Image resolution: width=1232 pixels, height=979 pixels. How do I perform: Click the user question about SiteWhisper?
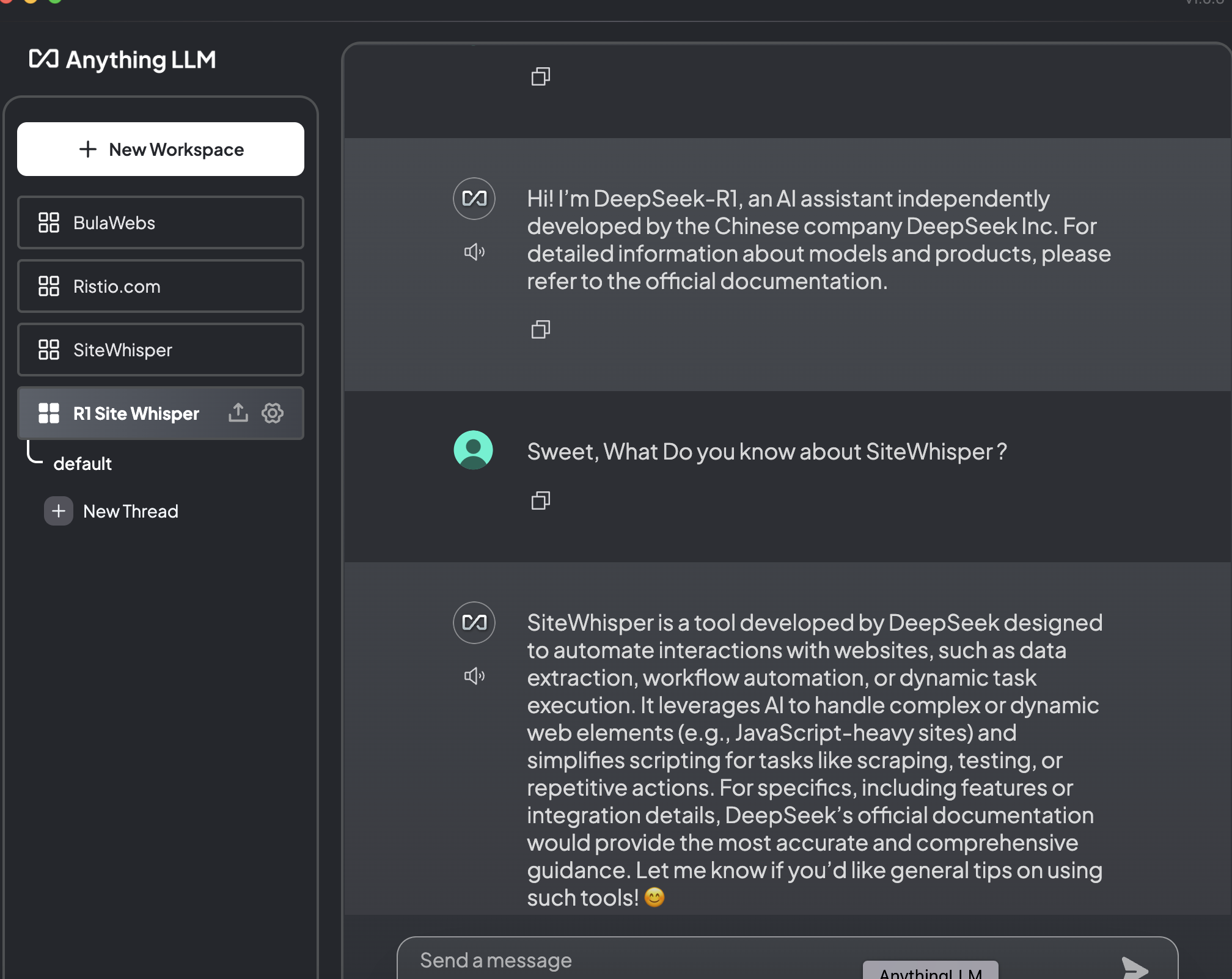pos(767,452)
